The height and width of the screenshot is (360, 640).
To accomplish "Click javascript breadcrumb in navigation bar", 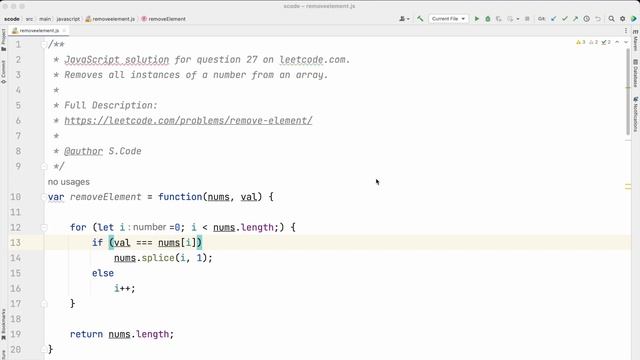I will pyautogui.click(x=68, y=19).
